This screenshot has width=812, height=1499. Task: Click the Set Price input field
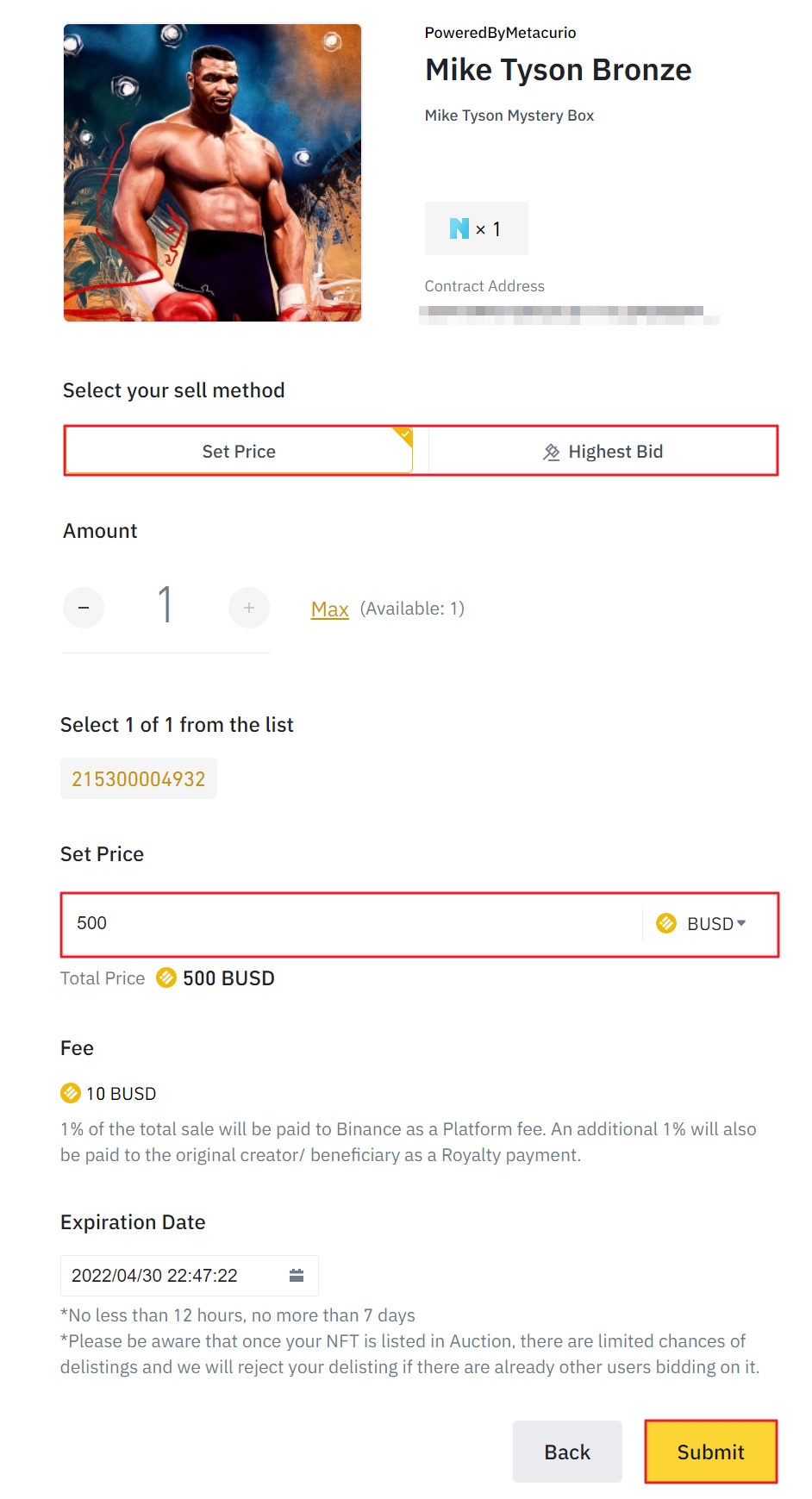pos(345,924)
